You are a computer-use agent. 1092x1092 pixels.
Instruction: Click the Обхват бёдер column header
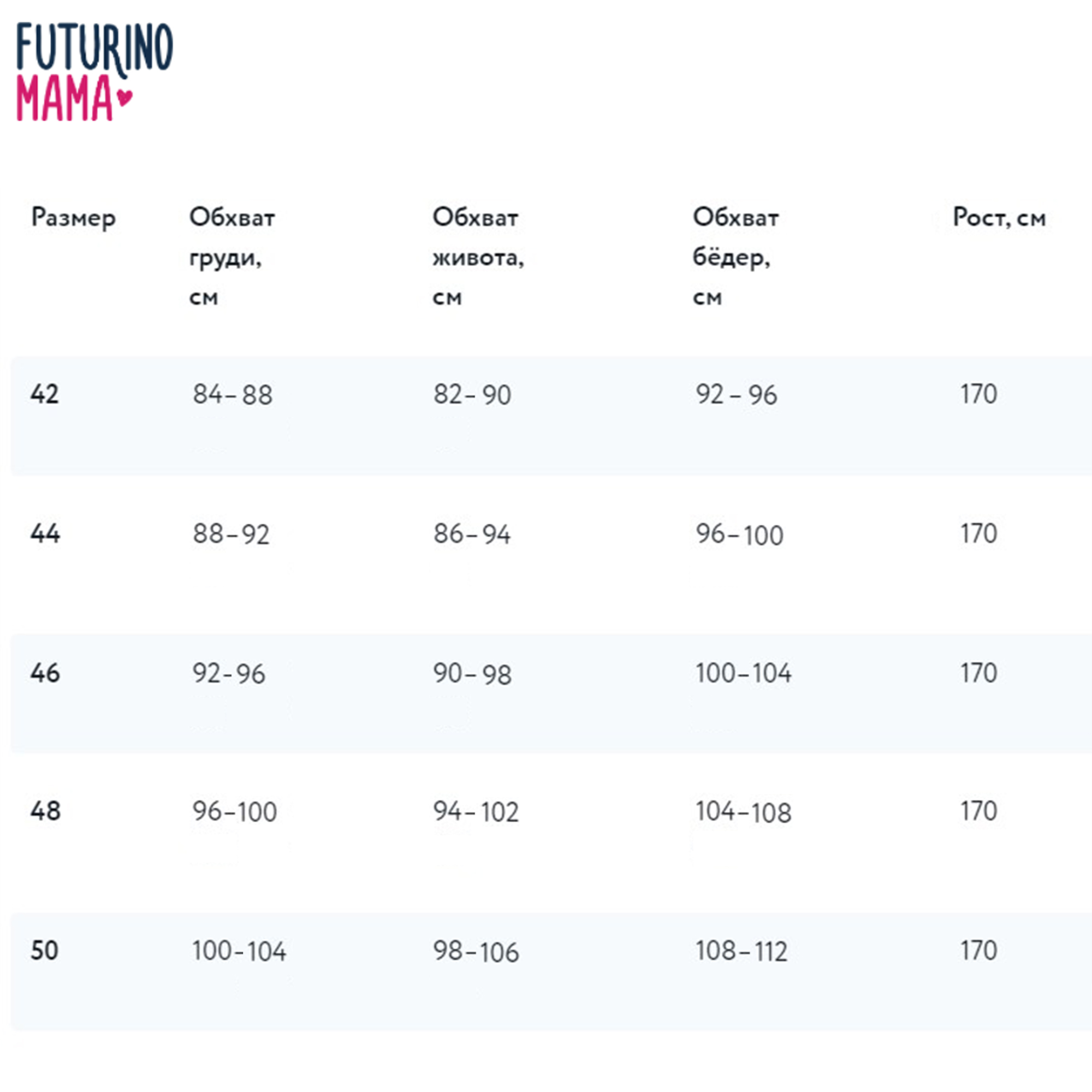(735, 256)
